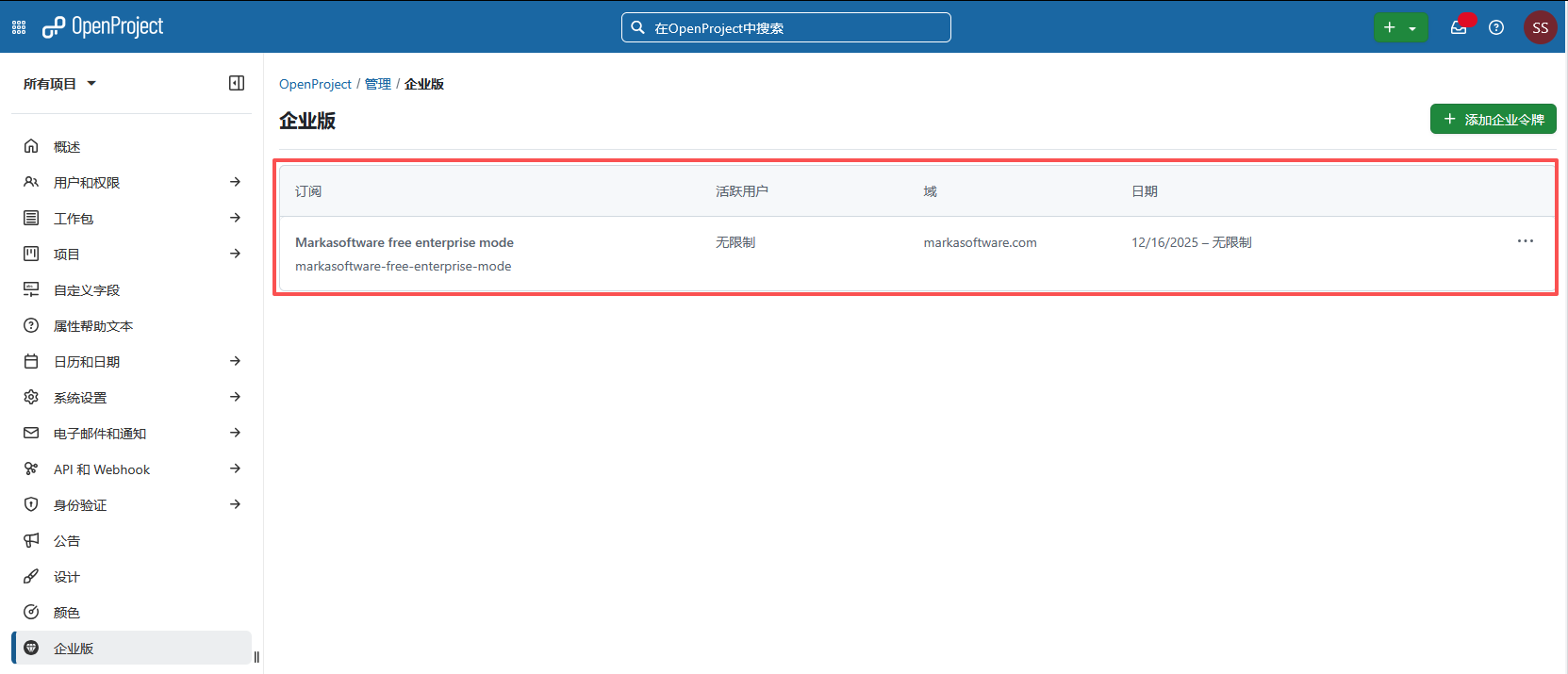Click the palette icon beside 颜色

[31, 612]
